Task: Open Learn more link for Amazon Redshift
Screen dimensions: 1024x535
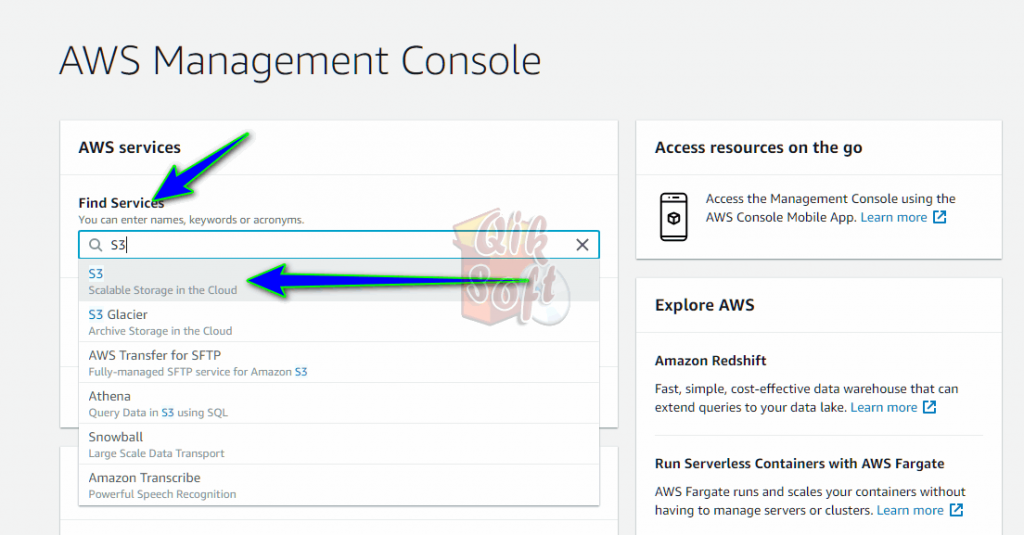Action: (x=884, y=408)
